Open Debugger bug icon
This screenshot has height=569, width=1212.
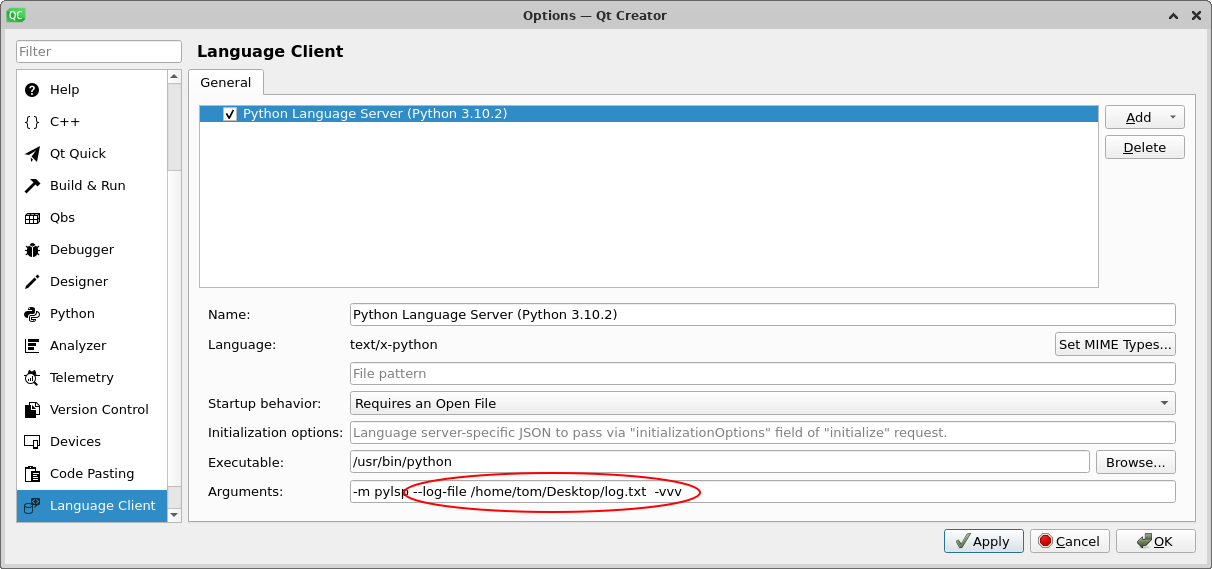(x=32, y=250)
